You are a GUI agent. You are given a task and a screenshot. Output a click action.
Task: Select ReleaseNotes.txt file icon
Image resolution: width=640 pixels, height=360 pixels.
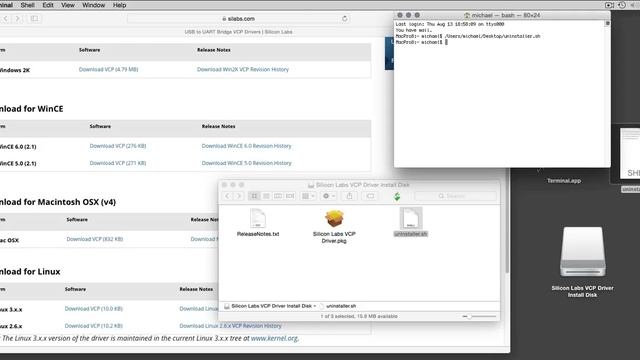258,218
